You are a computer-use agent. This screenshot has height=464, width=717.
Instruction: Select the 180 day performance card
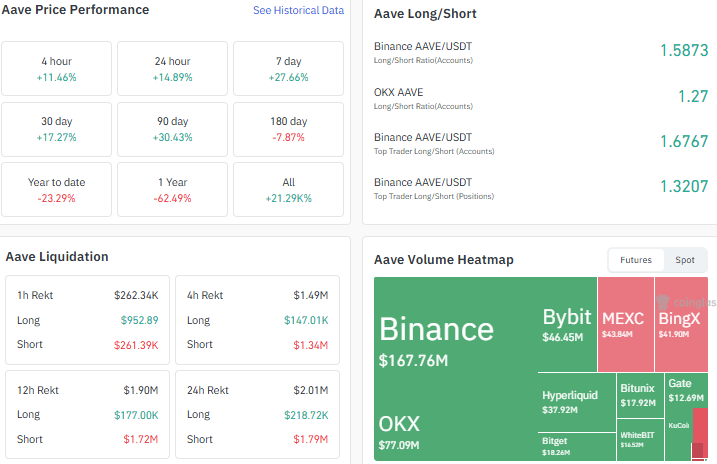point(289,129)
